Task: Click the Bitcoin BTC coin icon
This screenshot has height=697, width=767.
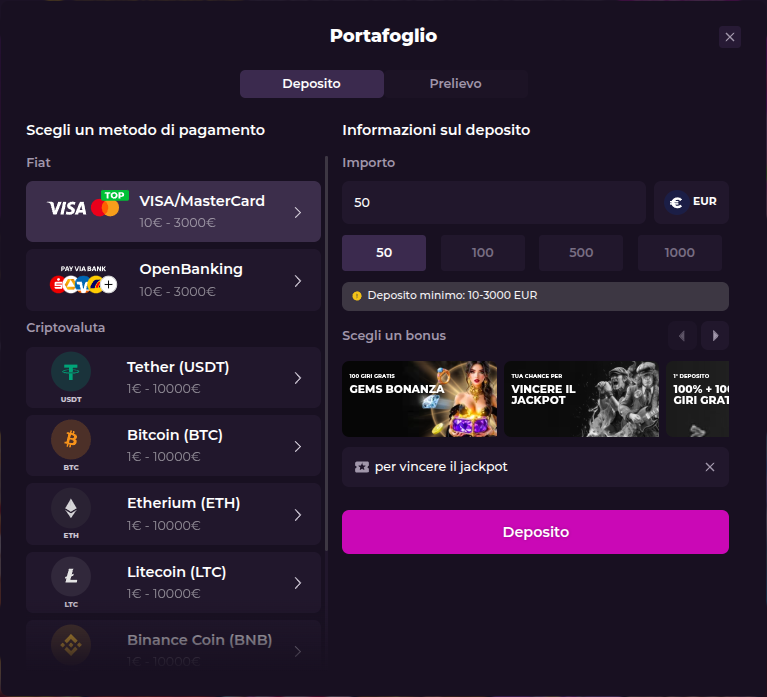Action: pos(71,440)
